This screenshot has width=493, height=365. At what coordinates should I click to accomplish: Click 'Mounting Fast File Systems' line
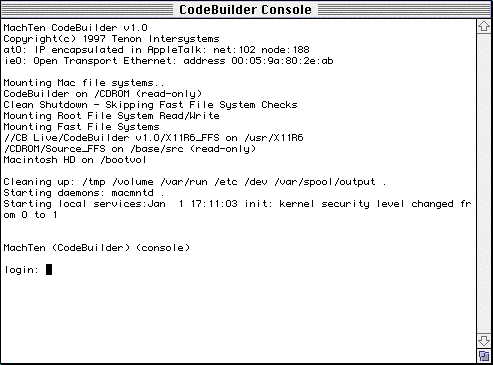(81, 127)
